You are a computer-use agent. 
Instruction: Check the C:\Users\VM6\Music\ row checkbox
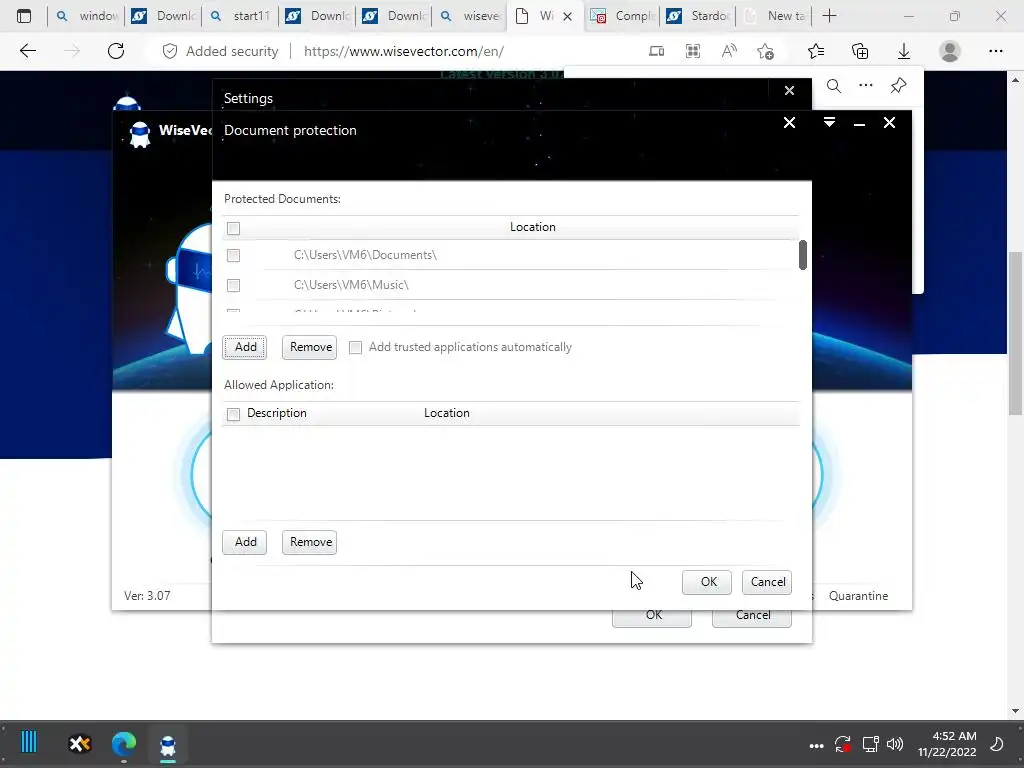point(233,285)
